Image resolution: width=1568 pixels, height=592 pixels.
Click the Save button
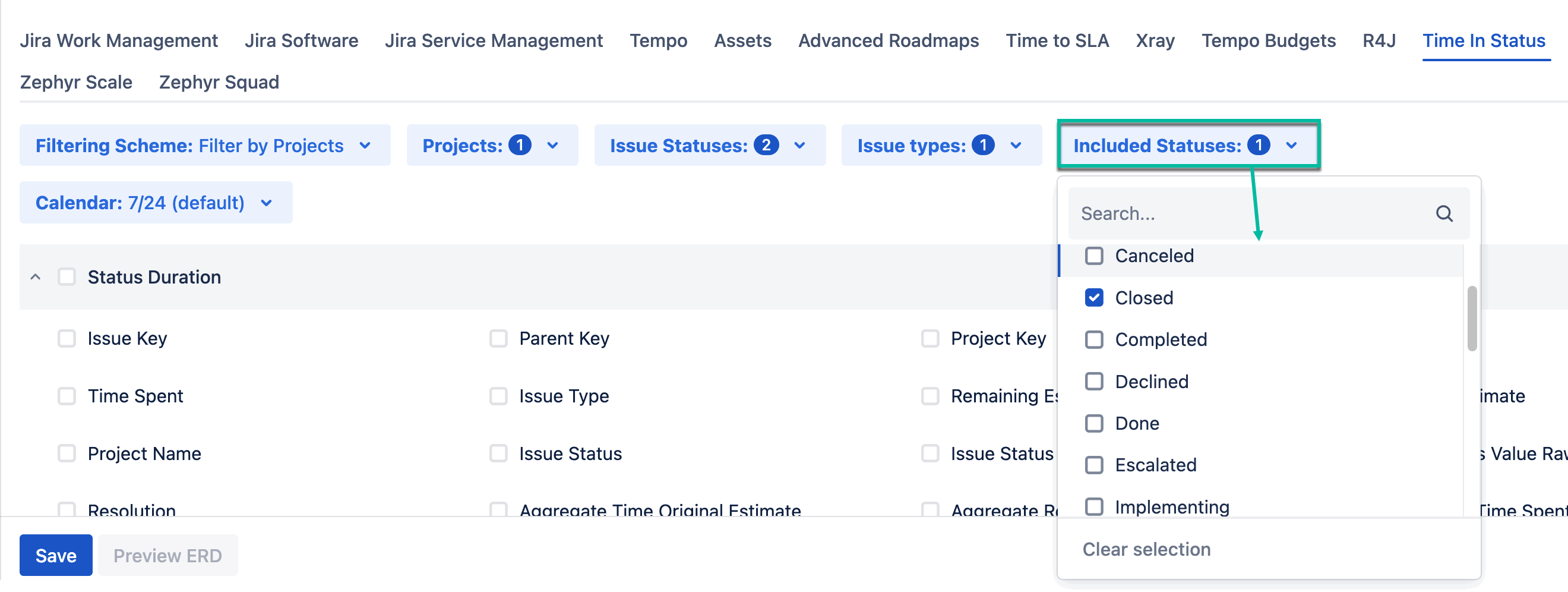click(55, 556)
